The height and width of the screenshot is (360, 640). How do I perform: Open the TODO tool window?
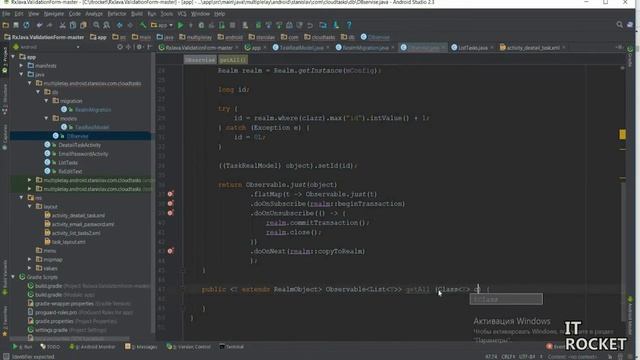click(x=50, y=347)
